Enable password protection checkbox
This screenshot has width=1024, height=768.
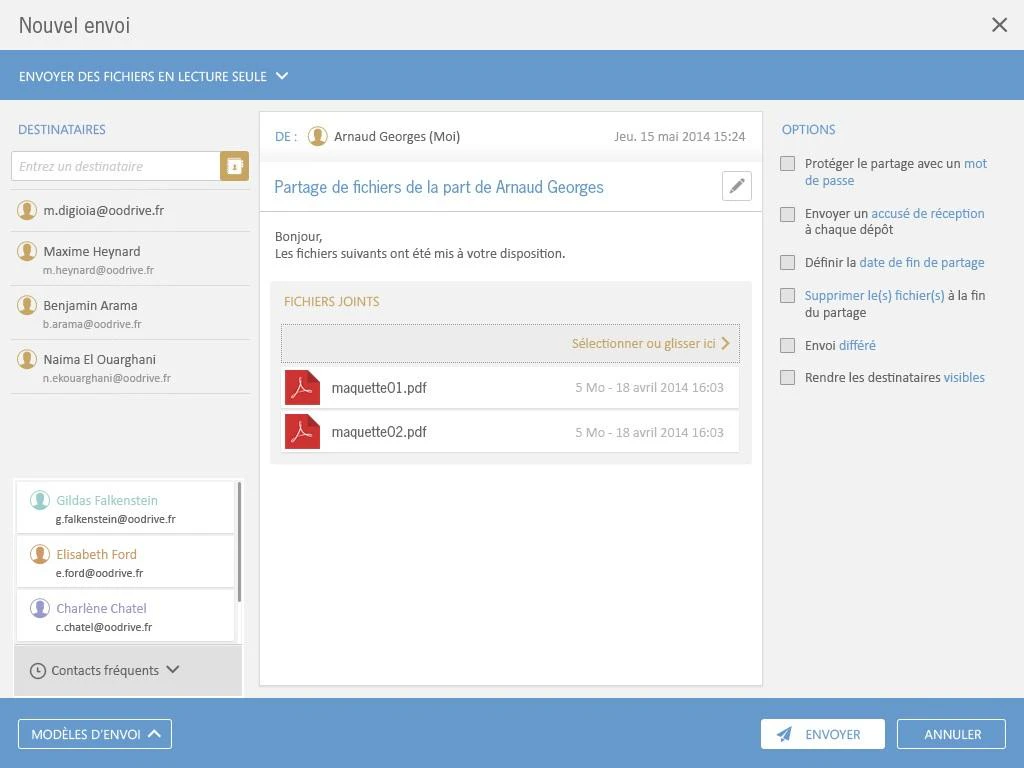pyautogui.click(x=788, y=163)
